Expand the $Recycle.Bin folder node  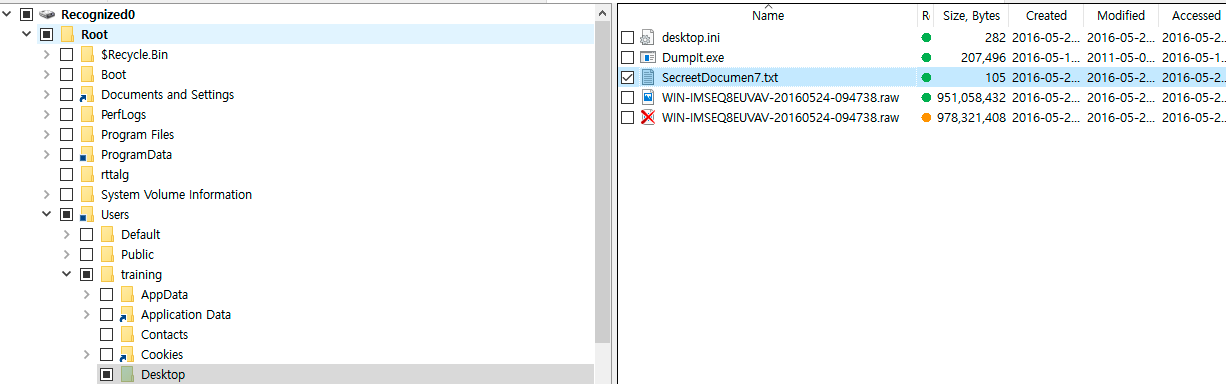click(x=47, y=55)
